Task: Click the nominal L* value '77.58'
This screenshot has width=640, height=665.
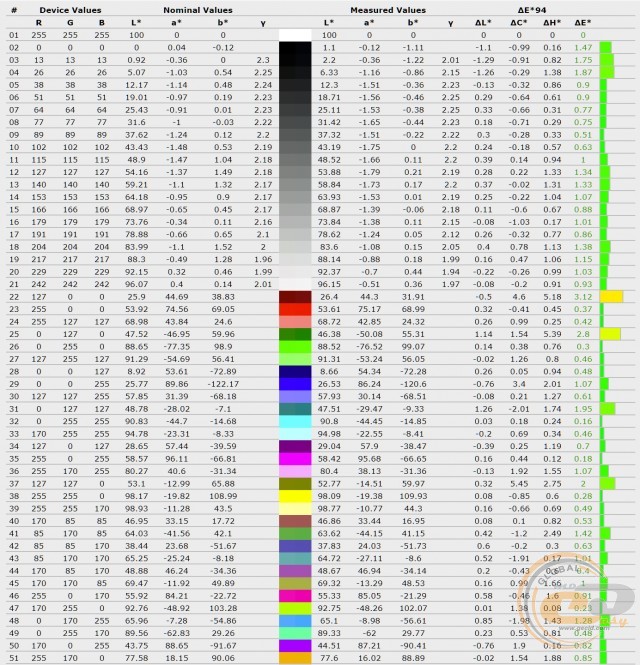Action: 136,658
